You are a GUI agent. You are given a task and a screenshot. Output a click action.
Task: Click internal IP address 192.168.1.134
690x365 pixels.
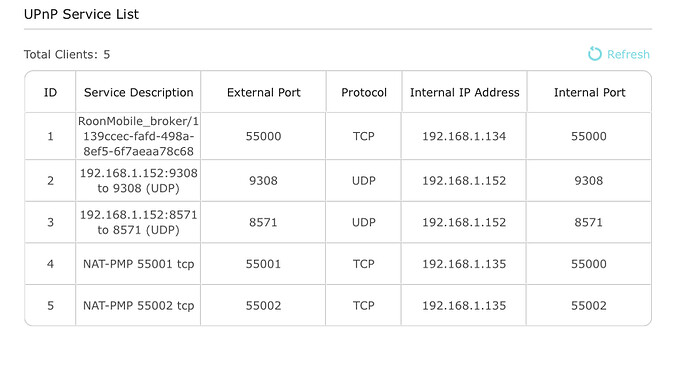tap(464, 136)
